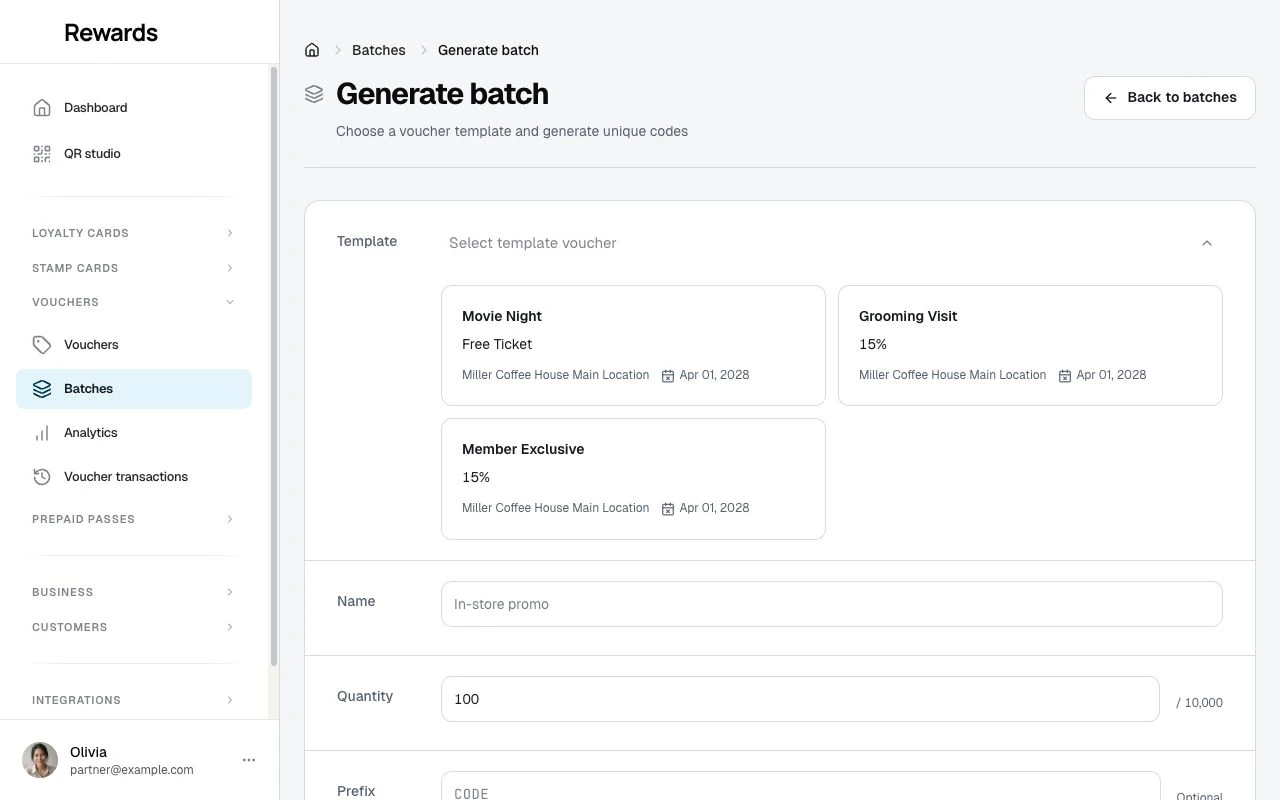
Task: Click the Voucher transactions history icon
Action: click(42, 477)
